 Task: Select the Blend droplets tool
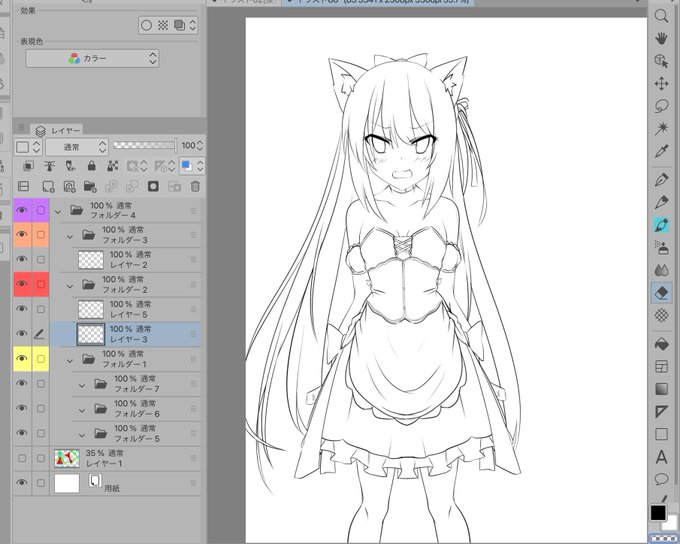[x=661, y=270]
